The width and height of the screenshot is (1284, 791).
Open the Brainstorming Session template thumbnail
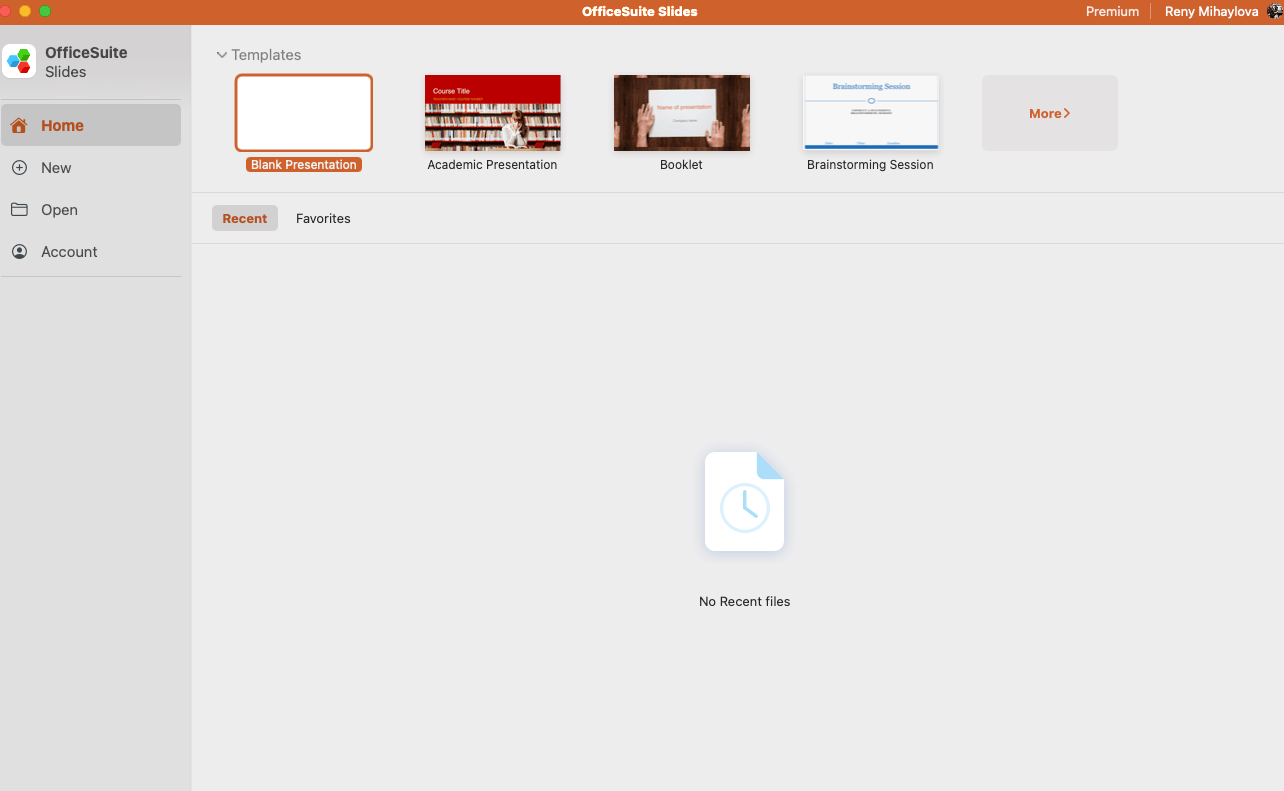(x=870, y=113)
